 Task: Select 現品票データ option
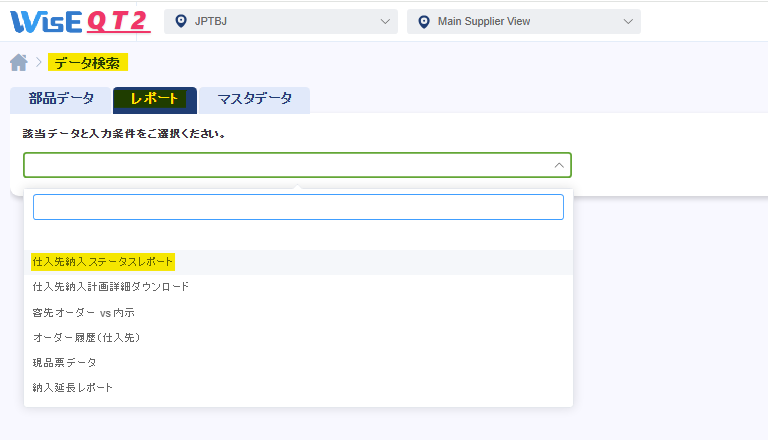tap(298, 363)
